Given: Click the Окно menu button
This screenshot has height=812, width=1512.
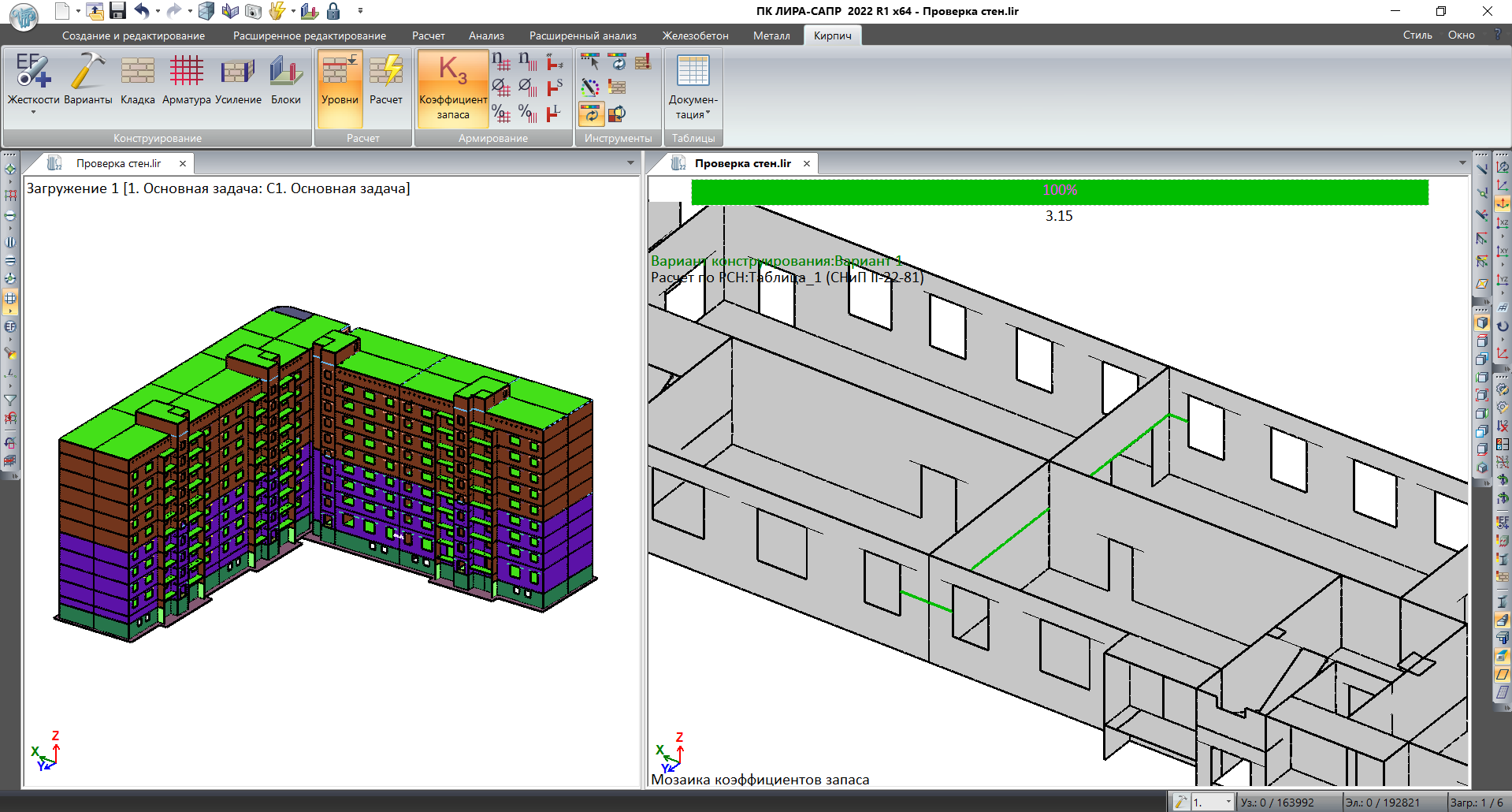Looking at the screenshot, I should 1461,35.
